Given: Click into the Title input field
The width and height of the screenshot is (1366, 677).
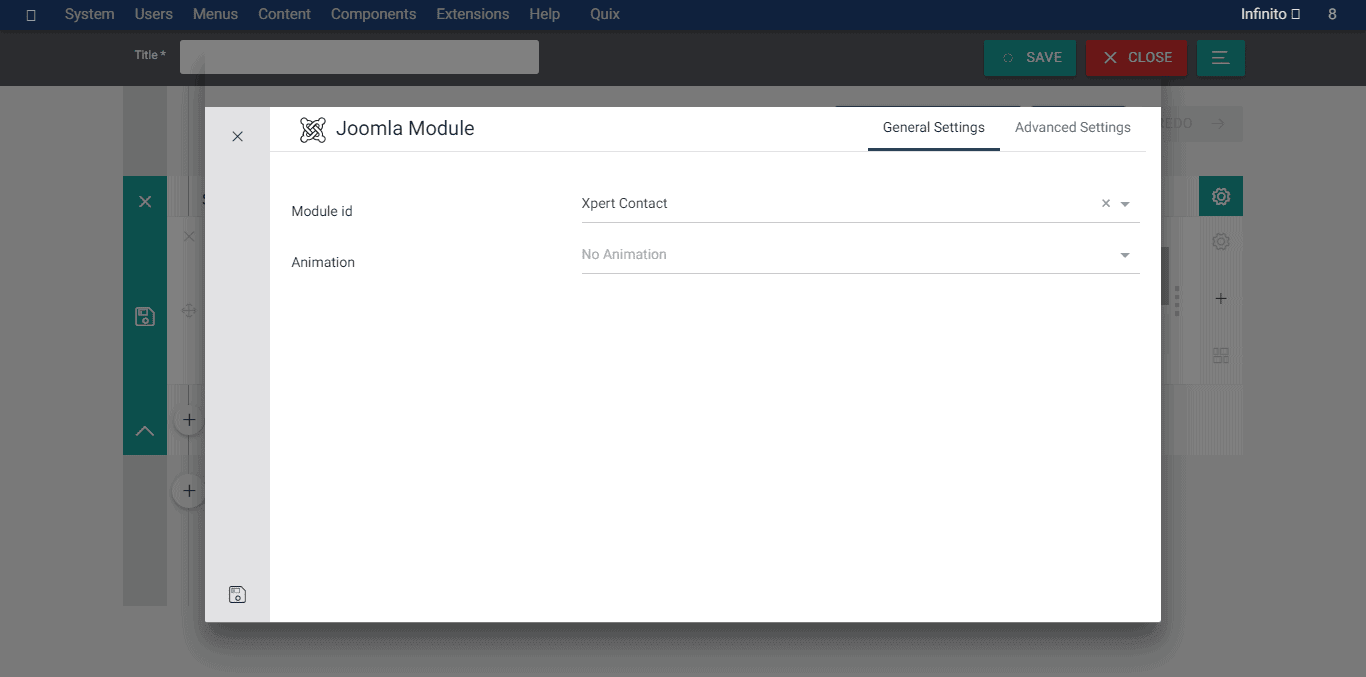Looking at the screenshot, I should pos(359,57).
